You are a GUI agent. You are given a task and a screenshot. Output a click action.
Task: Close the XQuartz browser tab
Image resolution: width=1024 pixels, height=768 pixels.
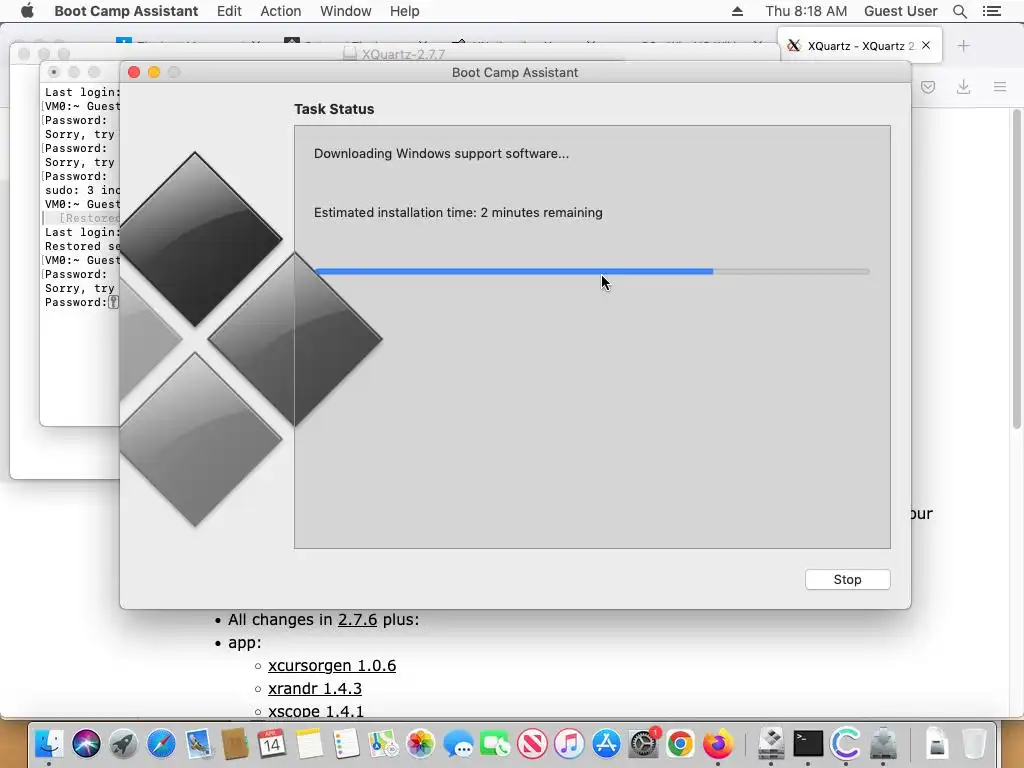(926, 45)
